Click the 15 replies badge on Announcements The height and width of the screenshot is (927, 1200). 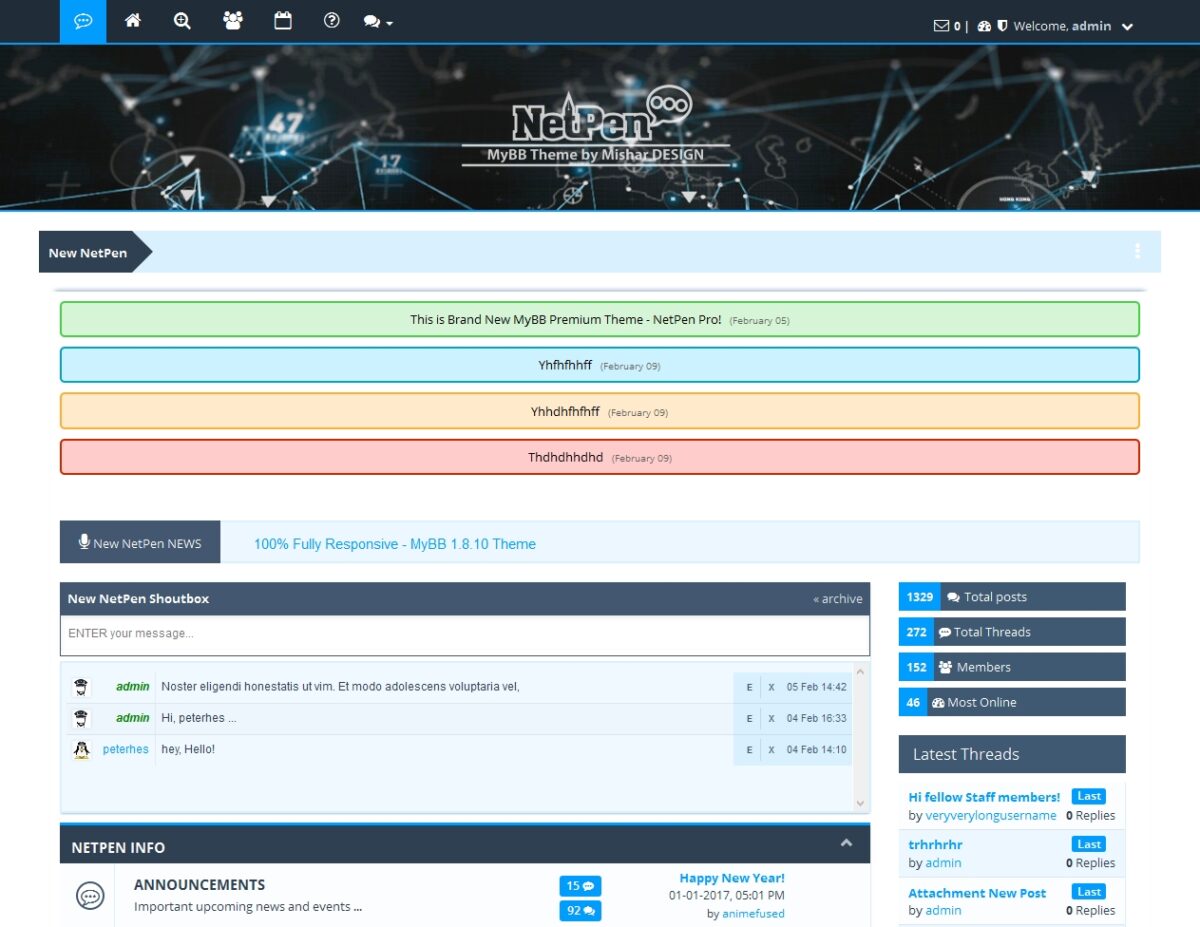click(579, 886)
